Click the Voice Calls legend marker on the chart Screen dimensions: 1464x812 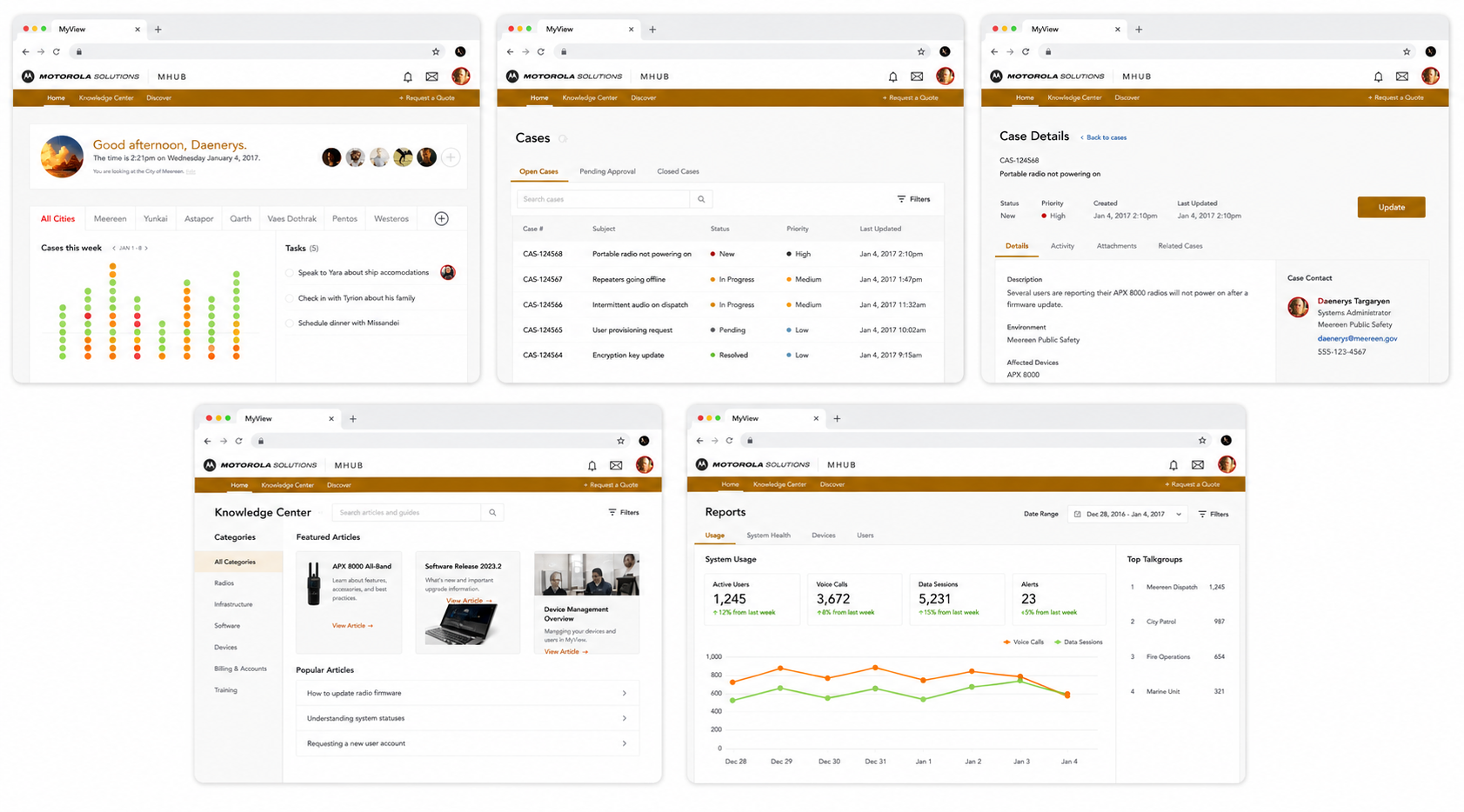[1006, 642]
